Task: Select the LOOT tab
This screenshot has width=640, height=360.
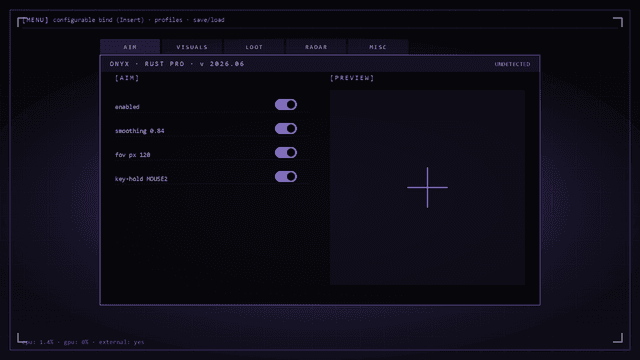Action: (254, 47)
